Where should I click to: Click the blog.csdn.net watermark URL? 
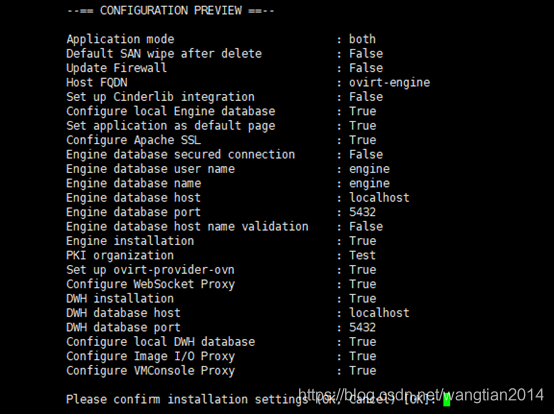tap(421, 395)
